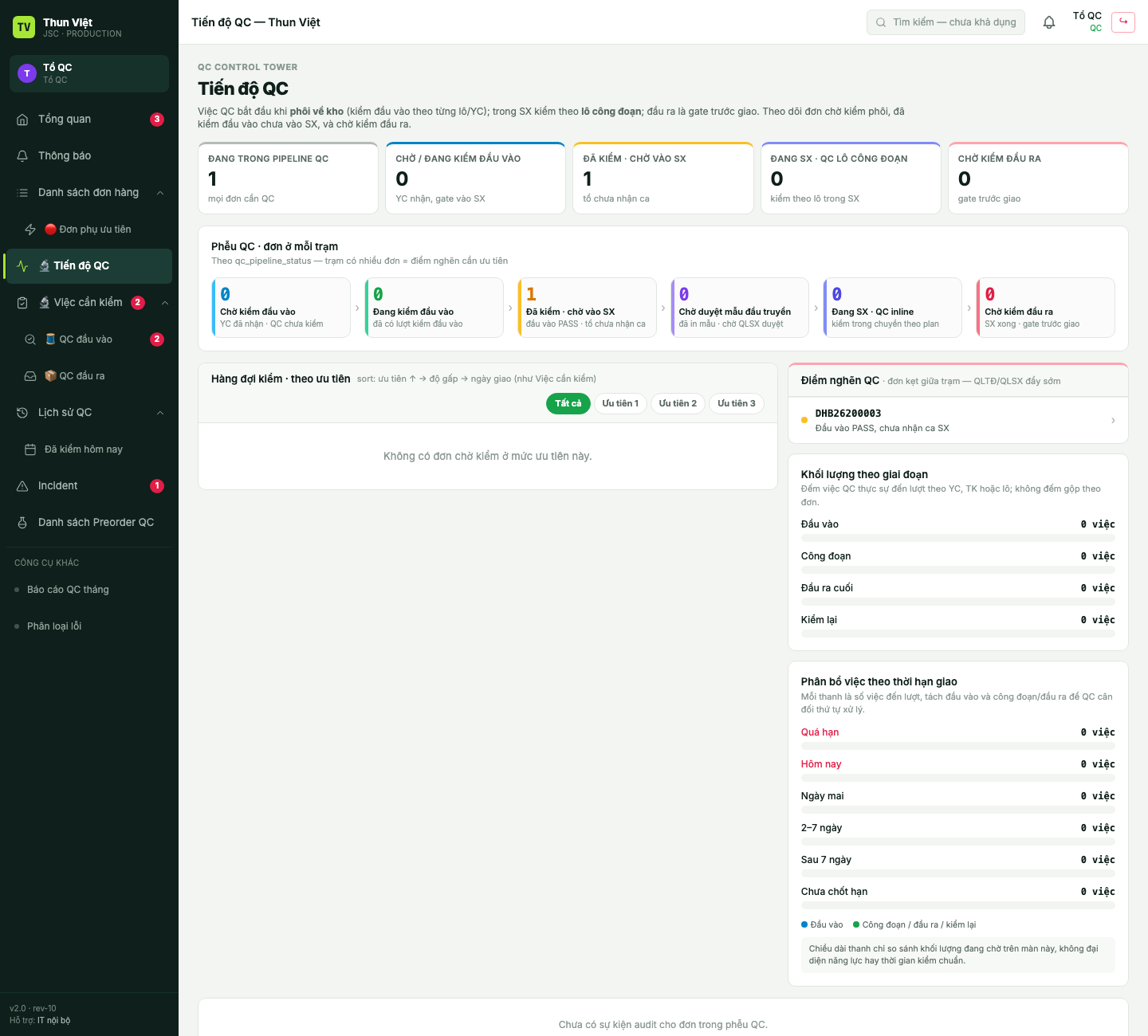
Task: Select the Tất cả priority filter
Action: (568, 403)
